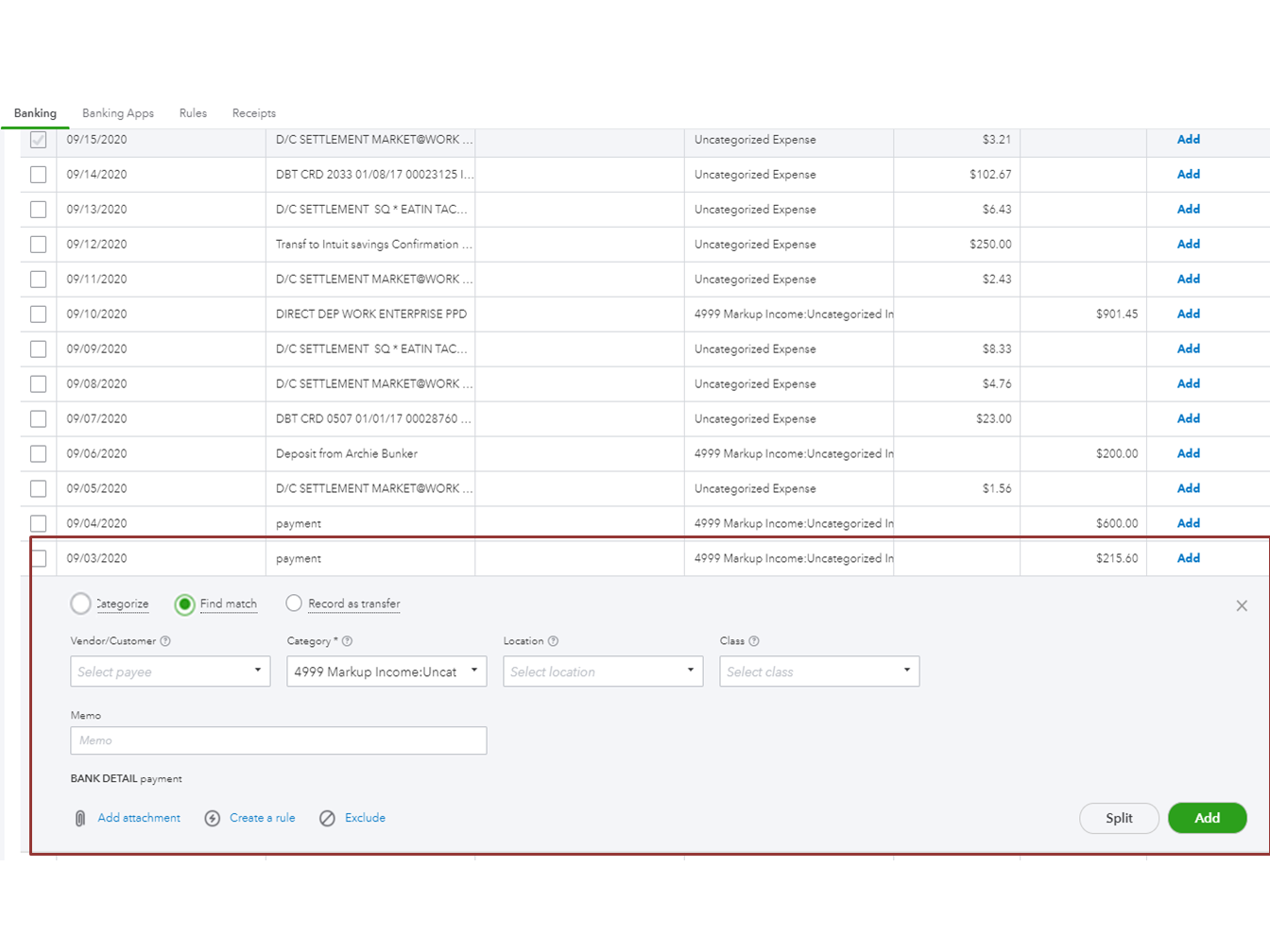
Task: Click the paperclip Add attachment icon
Action: coord(78,818)
